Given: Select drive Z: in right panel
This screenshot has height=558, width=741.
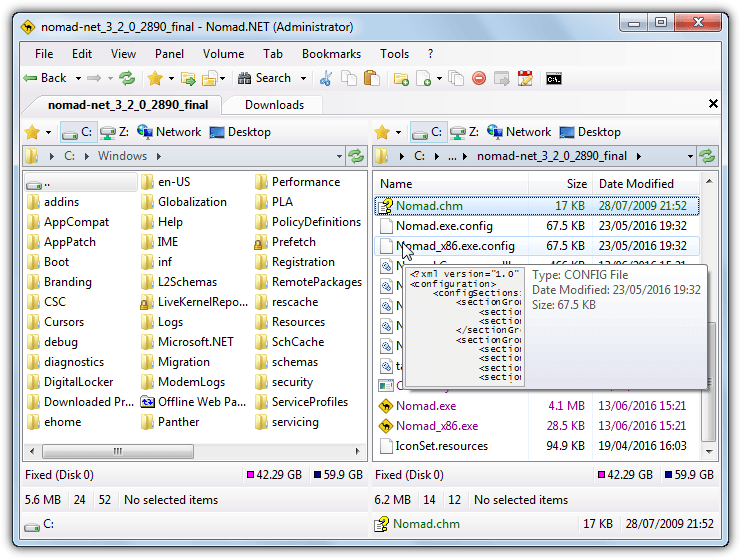Looking at the screenshot, I should click(x=465, y=132).
